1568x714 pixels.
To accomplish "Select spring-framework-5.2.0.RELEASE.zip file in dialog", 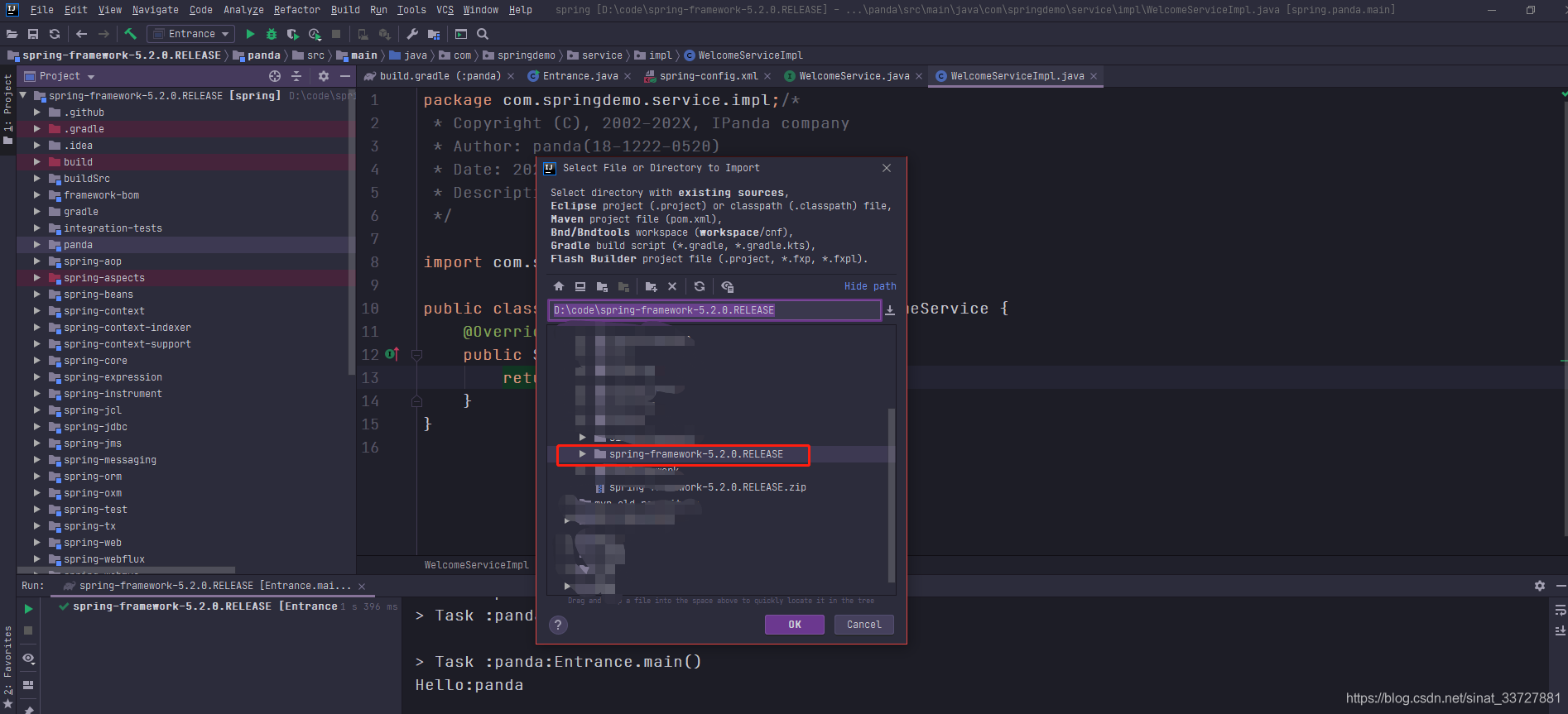I will click(707, 487).
